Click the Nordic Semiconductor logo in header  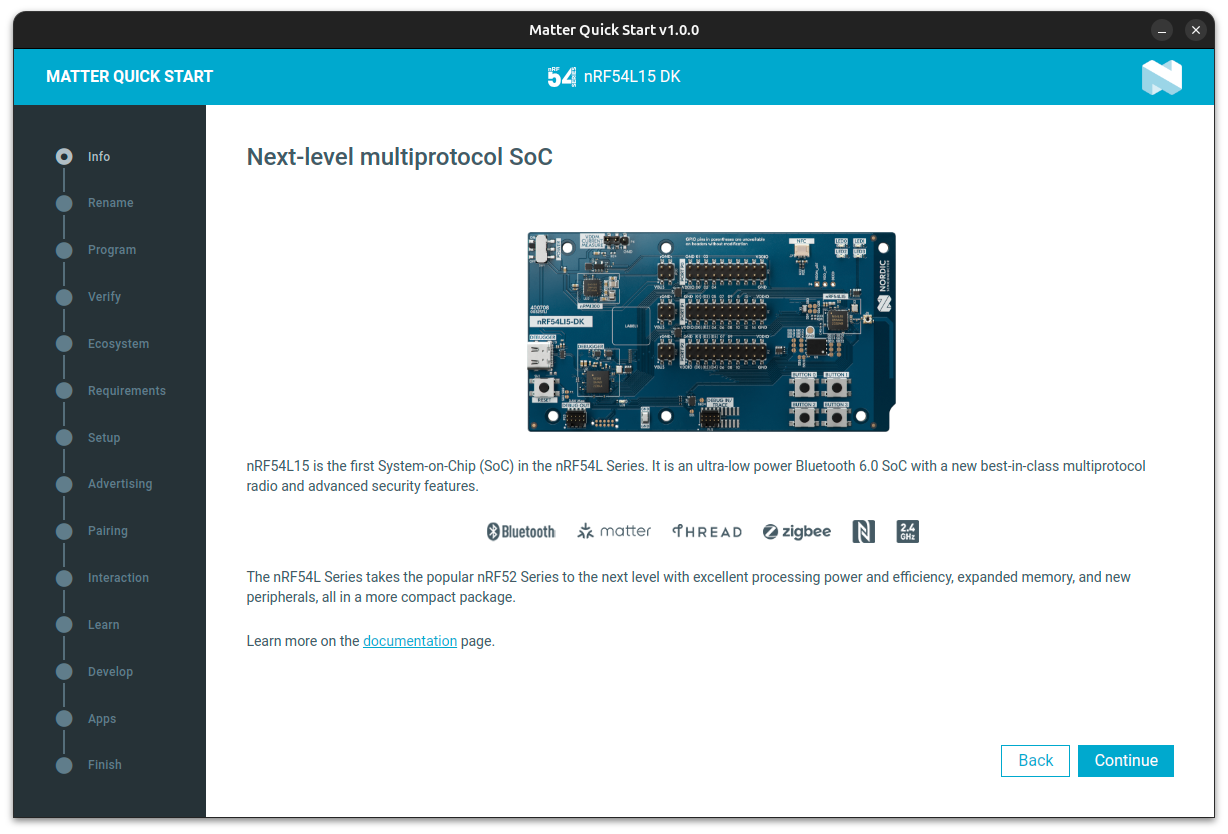[1161, 77]
